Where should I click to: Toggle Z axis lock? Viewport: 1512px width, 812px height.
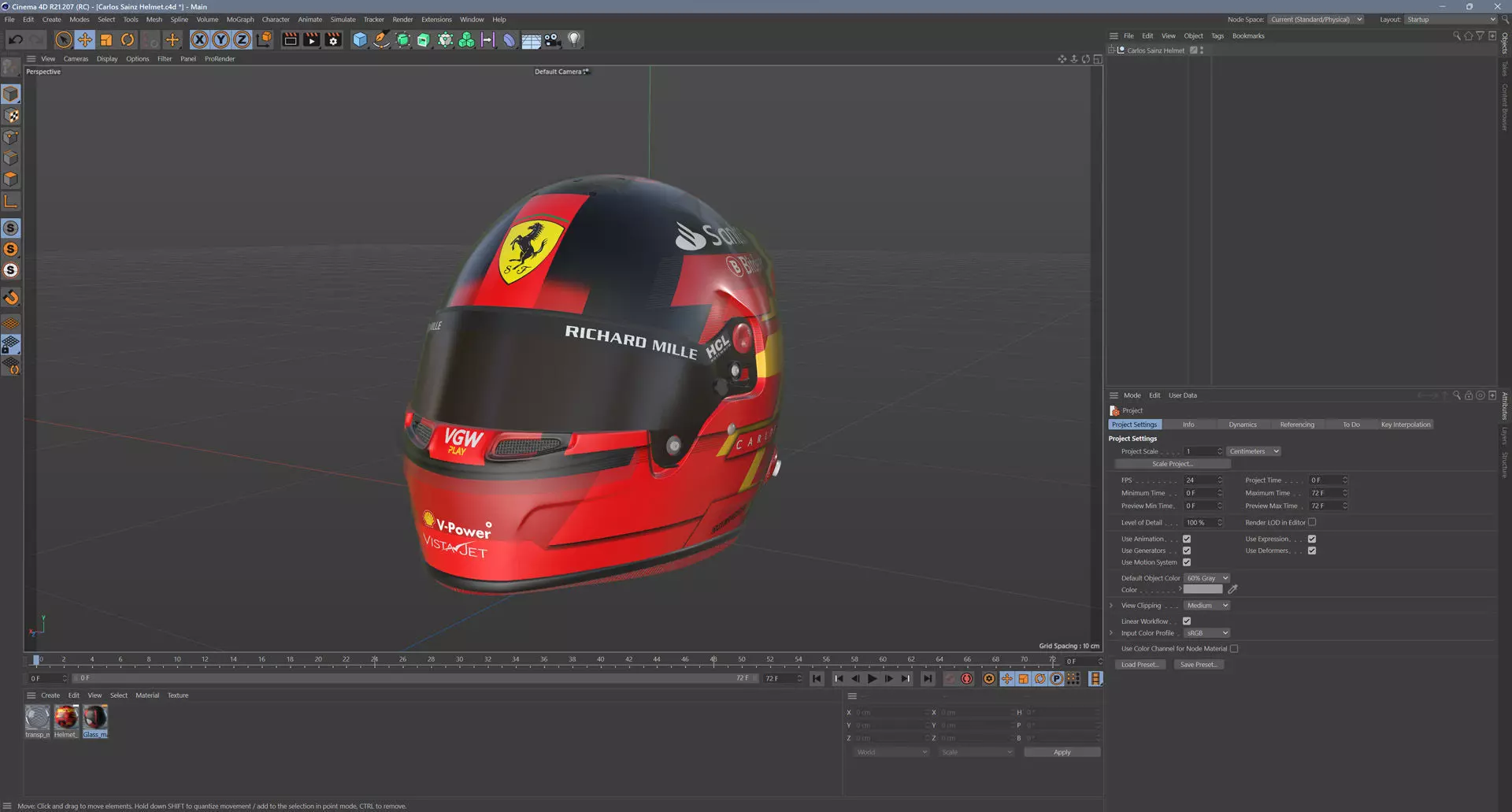(x=243, y=39)
